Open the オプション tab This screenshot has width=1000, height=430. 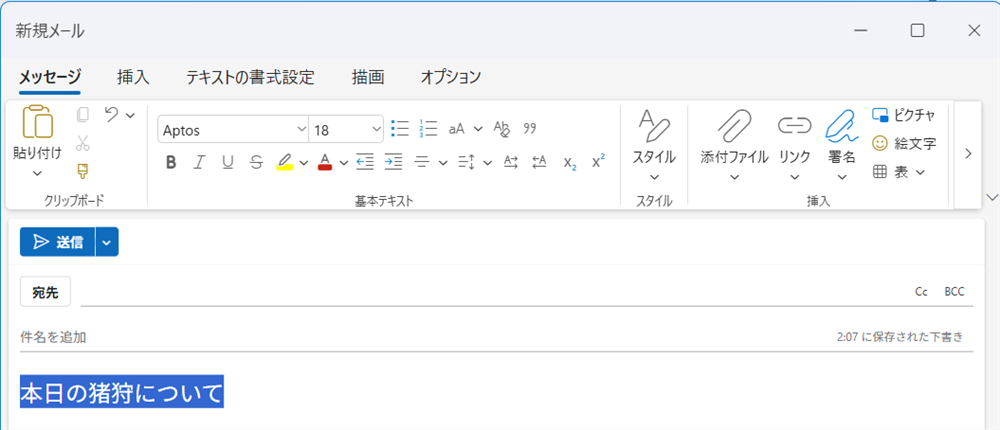click(x=451, y=77)
